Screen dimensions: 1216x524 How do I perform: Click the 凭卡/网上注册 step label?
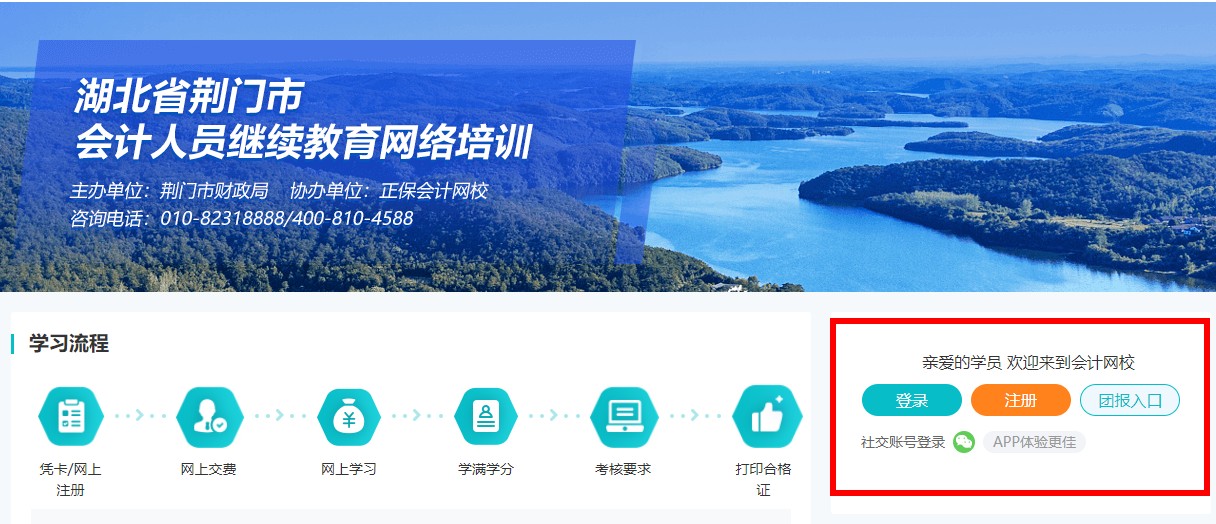70,479
